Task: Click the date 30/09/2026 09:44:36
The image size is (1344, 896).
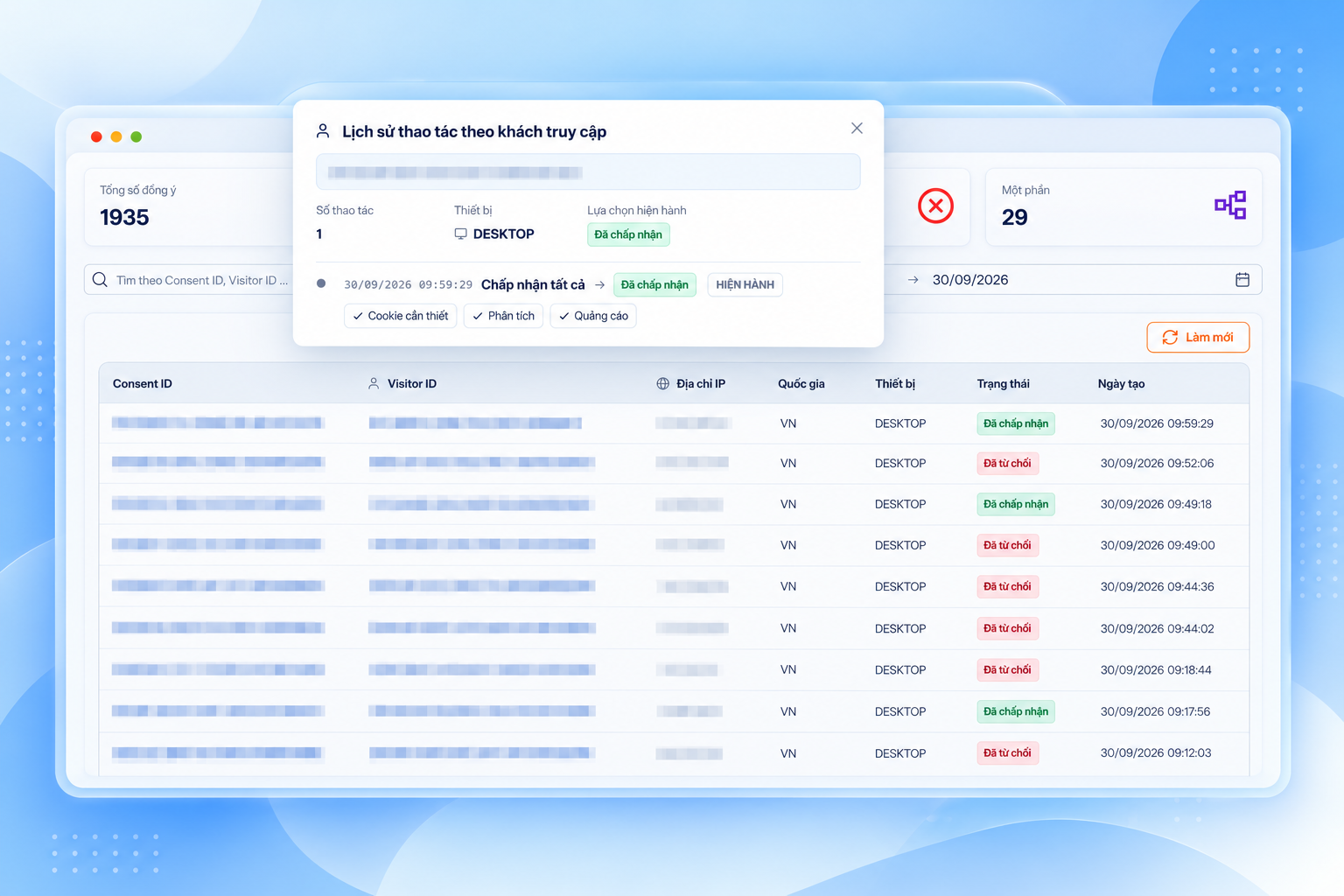Action: click(1157, 586)
